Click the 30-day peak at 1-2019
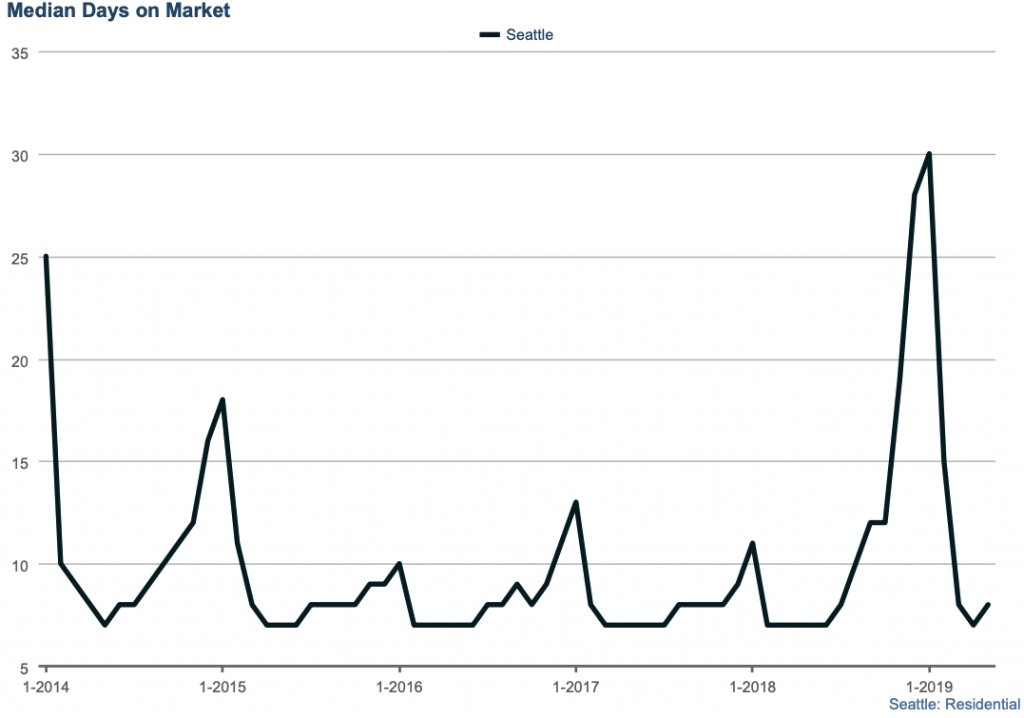 (929, 154)
